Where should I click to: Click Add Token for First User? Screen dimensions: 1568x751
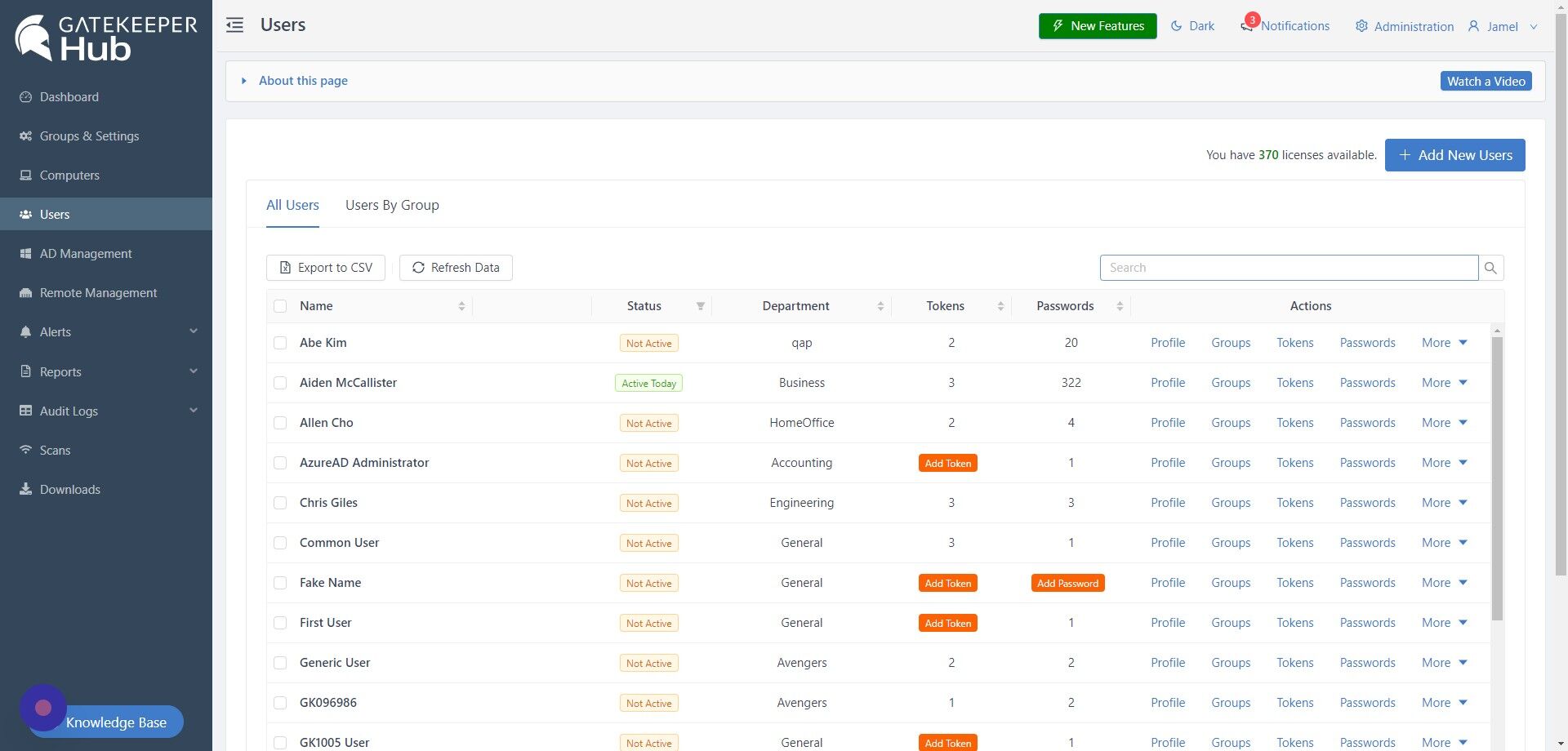pos(948,623)
